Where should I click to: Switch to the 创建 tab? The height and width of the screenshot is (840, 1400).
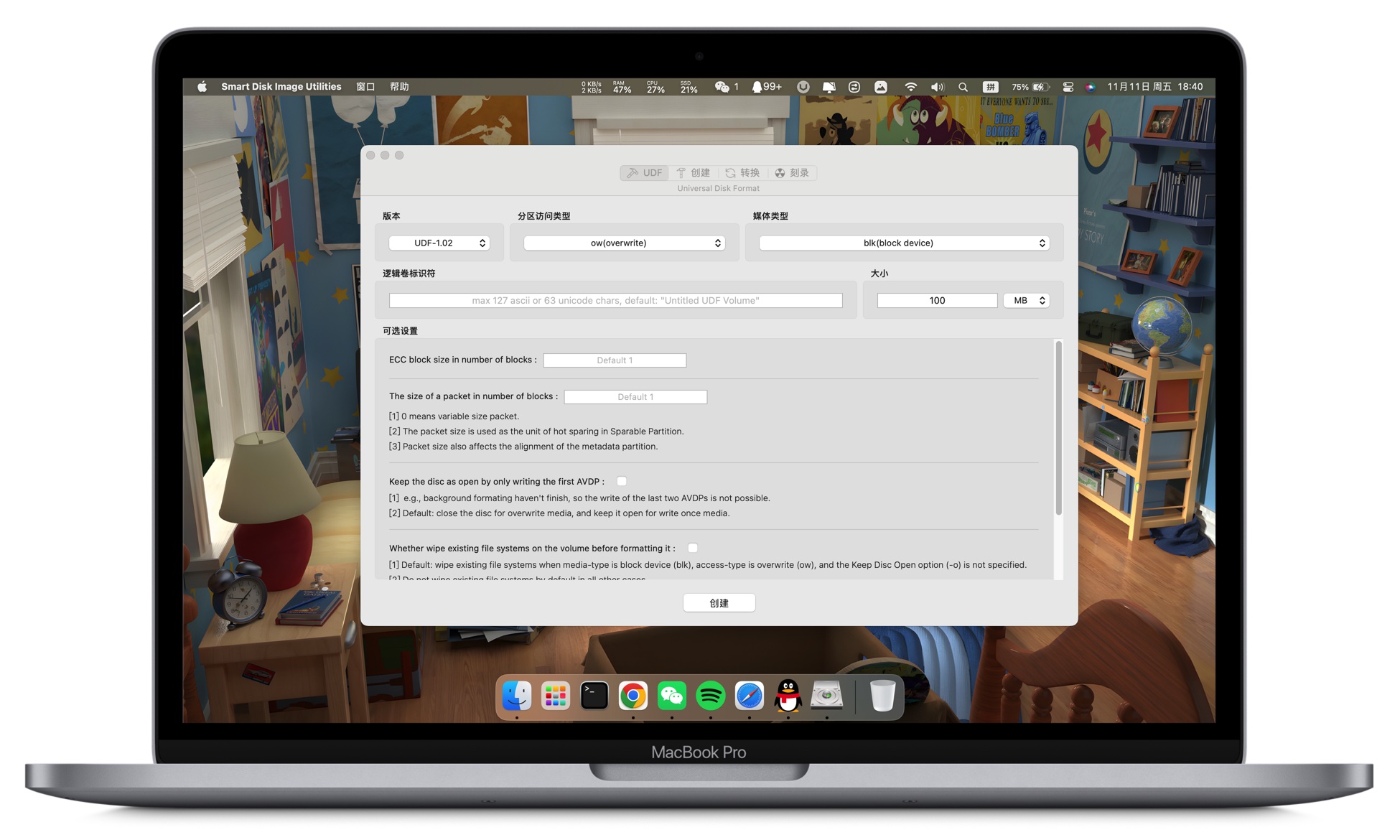[694, 173]
